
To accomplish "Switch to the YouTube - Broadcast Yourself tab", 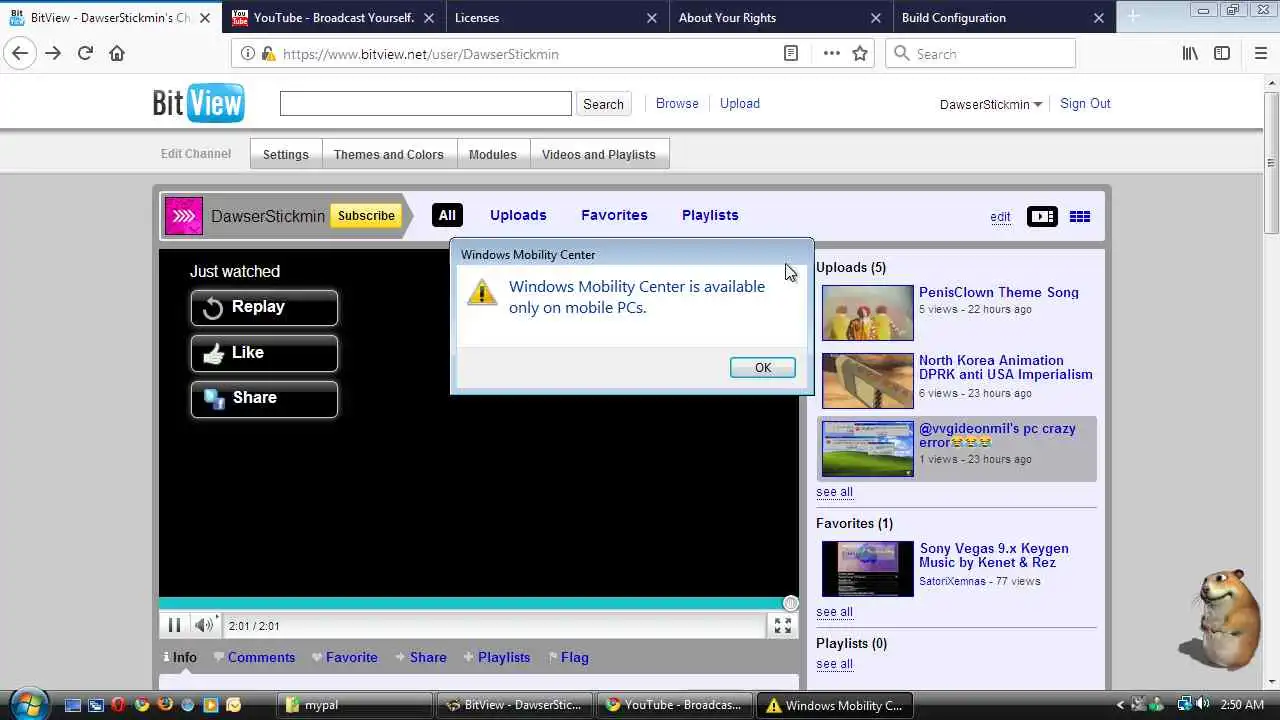I will 334,17.
